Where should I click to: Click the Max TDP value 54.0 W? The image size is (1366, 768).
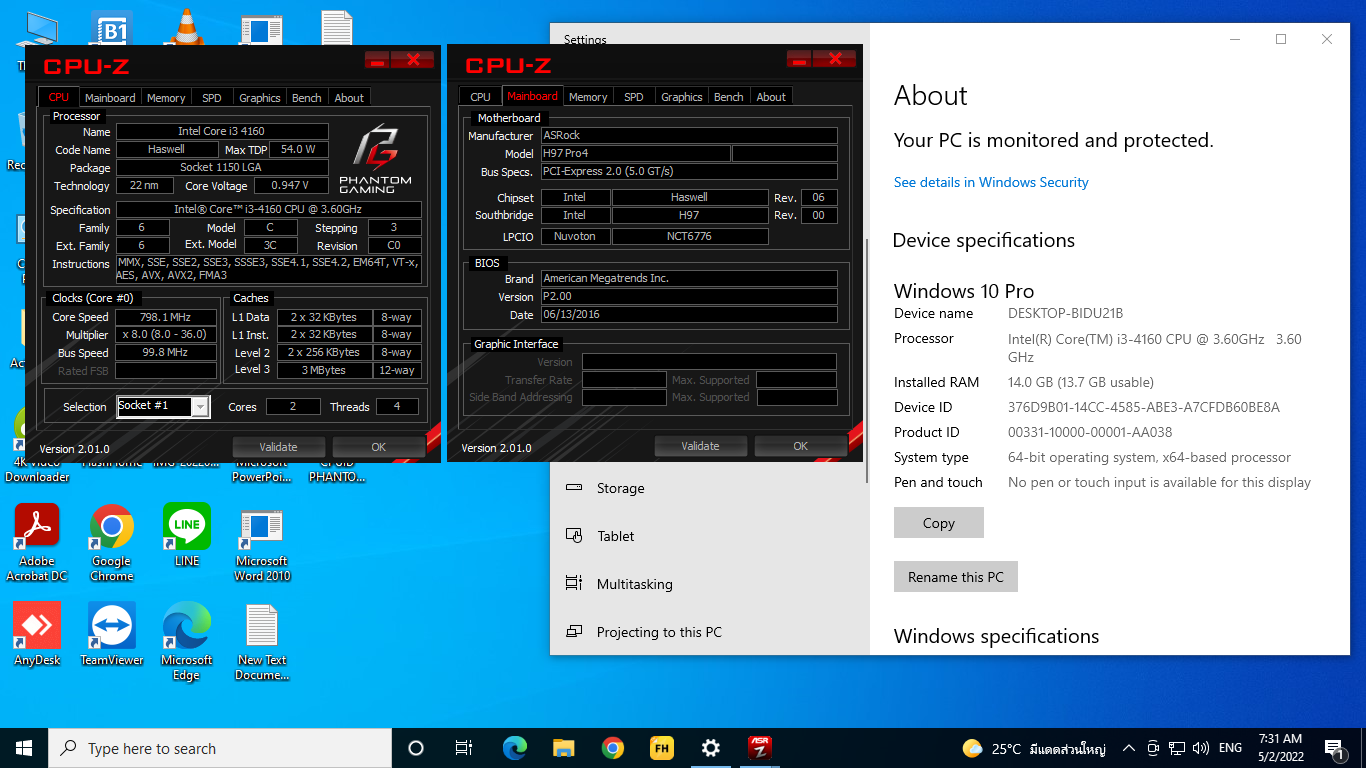pyautogui.click(x=298, y=149)
